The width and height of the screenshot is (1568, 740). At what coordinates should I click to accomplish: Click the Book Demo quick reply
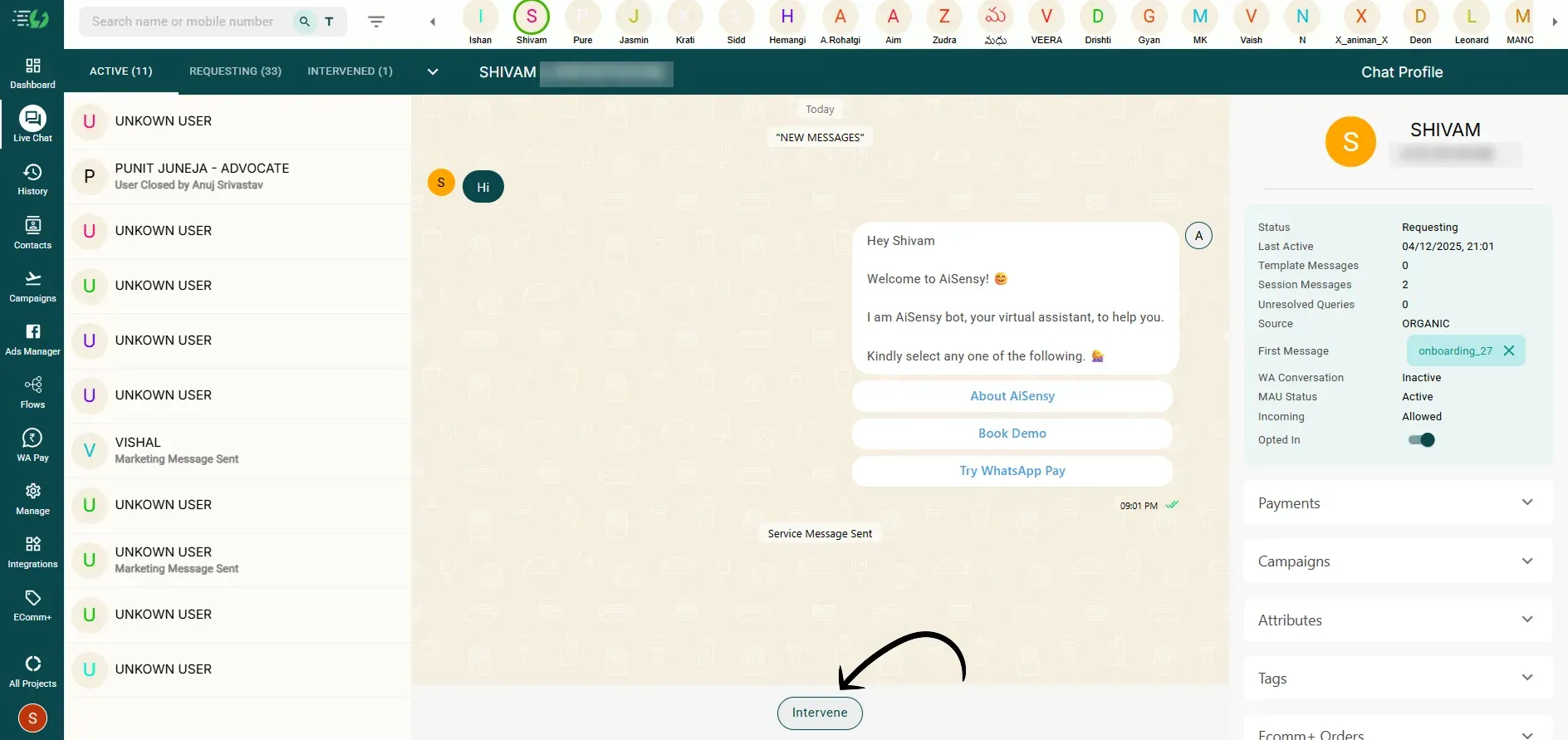click(x=1012, y=434)
